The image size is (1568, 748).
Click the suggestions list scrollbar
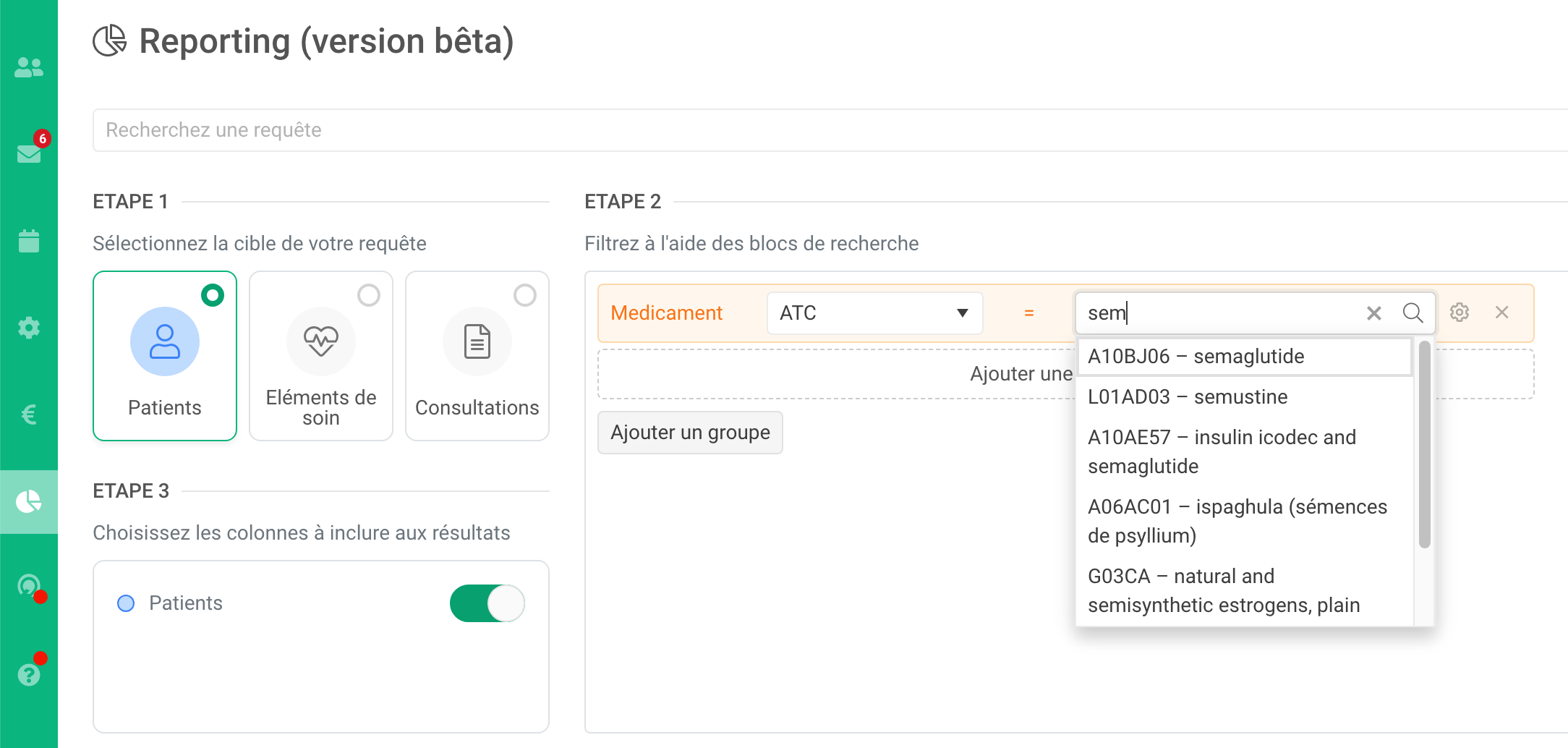pyautogui.click(x=1424, y=445)
